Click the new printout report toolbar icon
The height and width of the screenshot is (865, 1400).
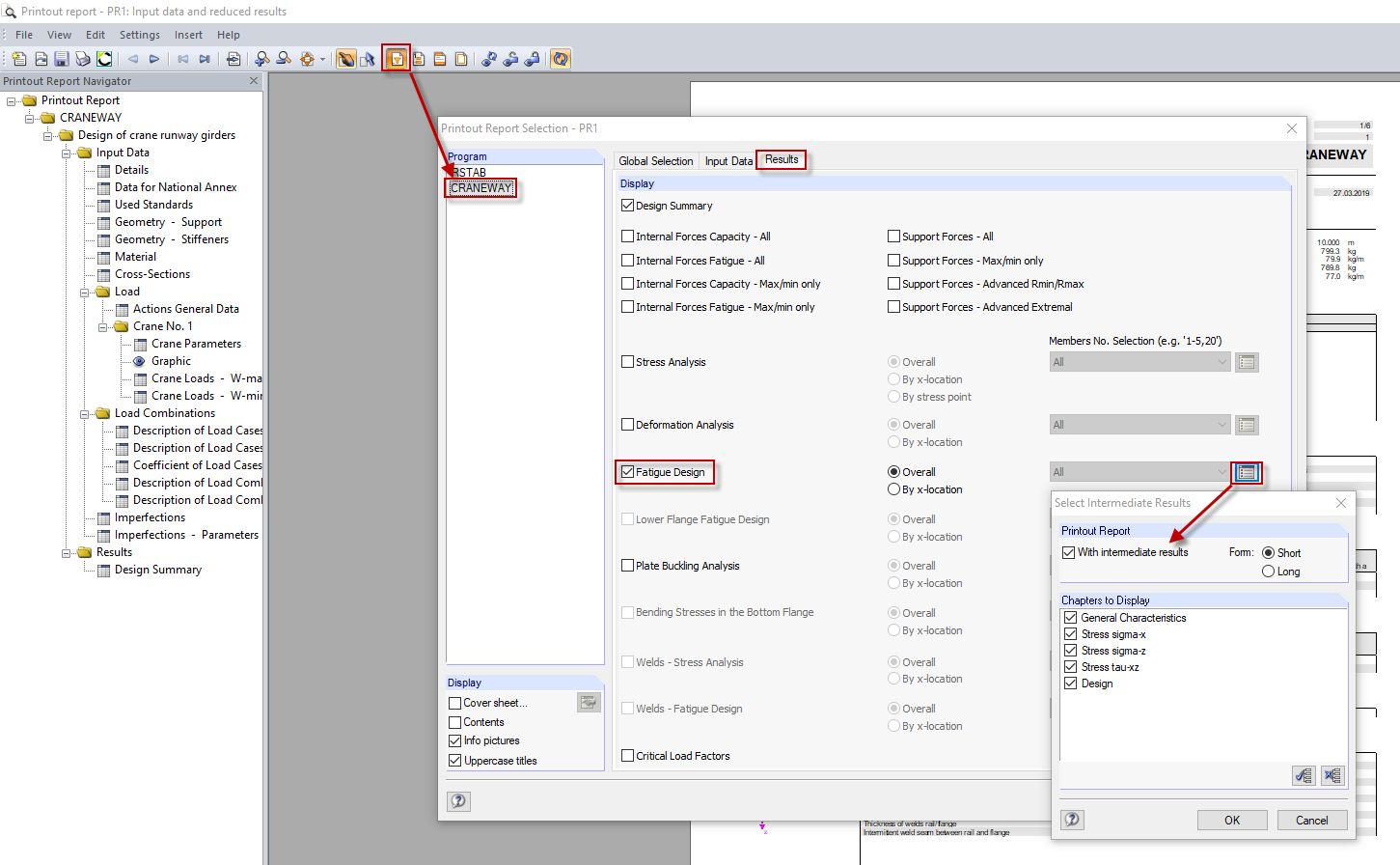pos(19,59)
